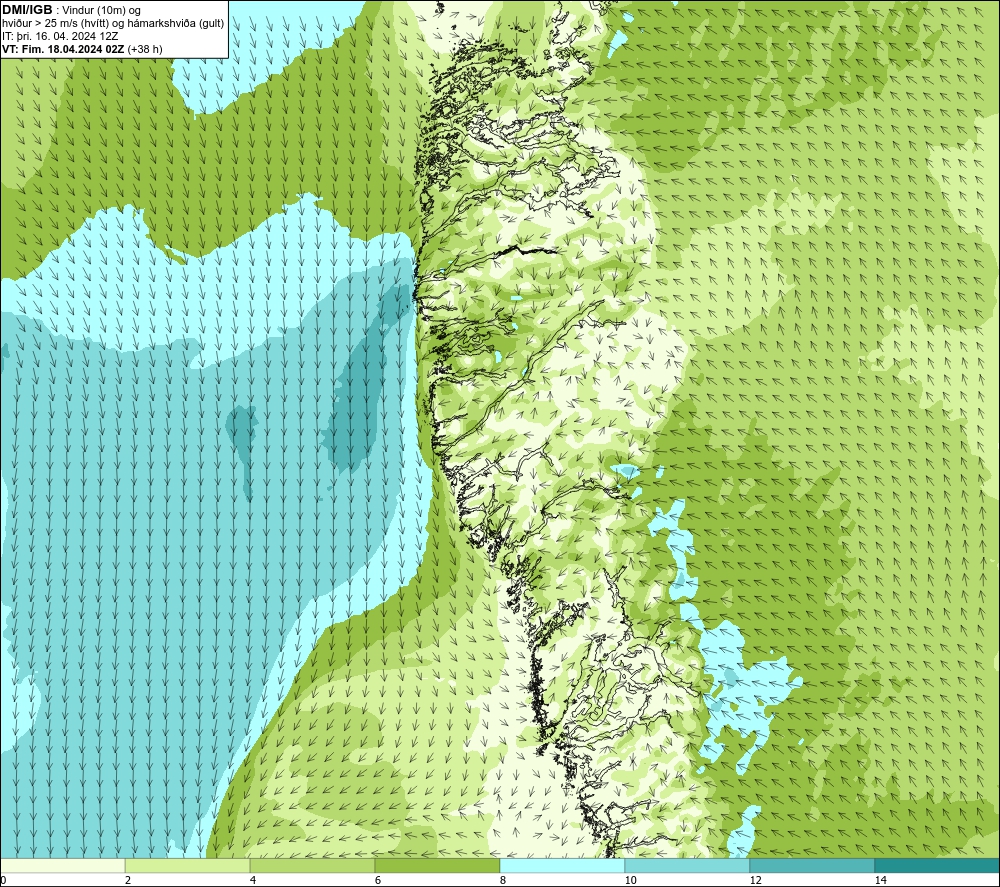Click the "hviður > 25 m/s (hvítt)" line
The width and height of the screenshot is (1000, 887).
click(x=55, y=24)
